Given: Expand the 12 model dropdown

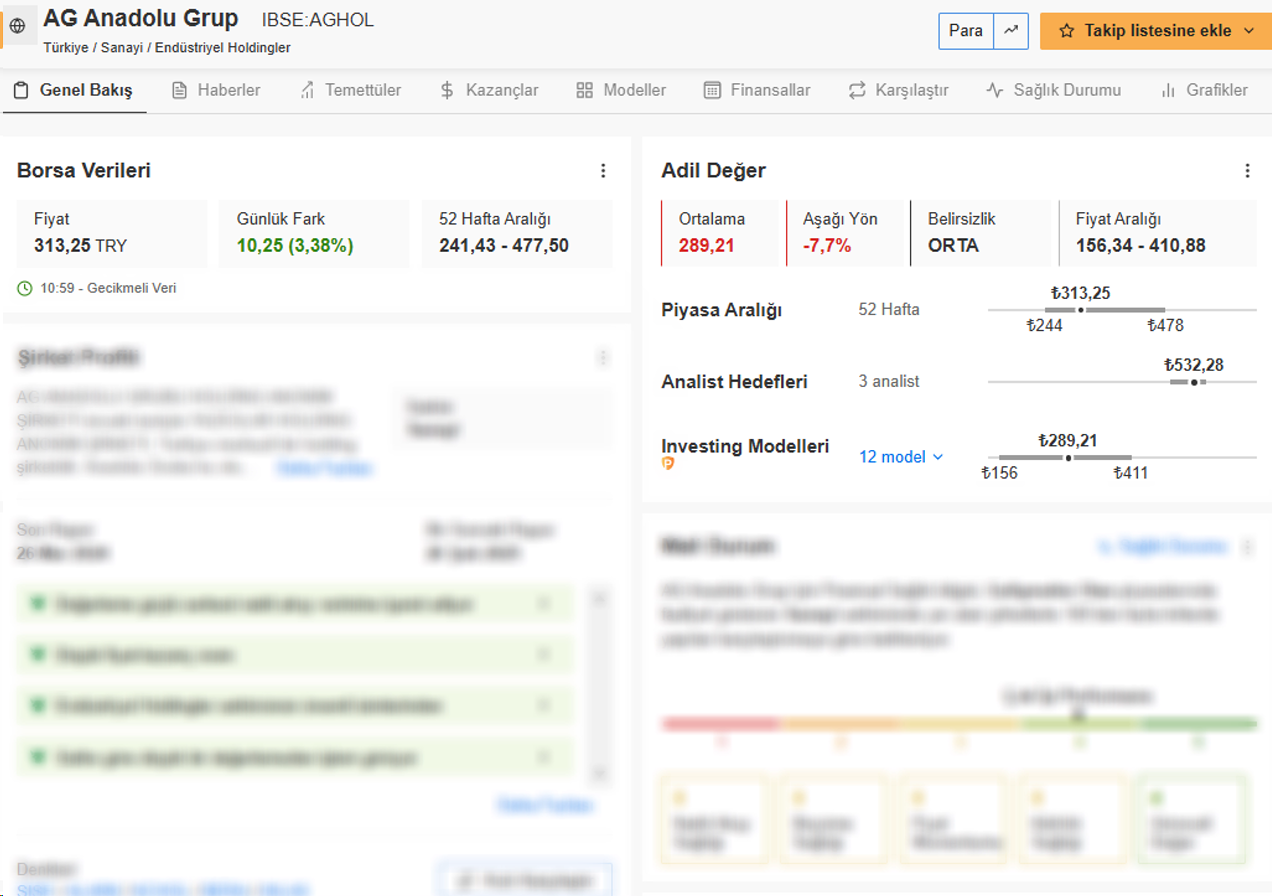Looking at the screenshot, I should tap(902, 457).
